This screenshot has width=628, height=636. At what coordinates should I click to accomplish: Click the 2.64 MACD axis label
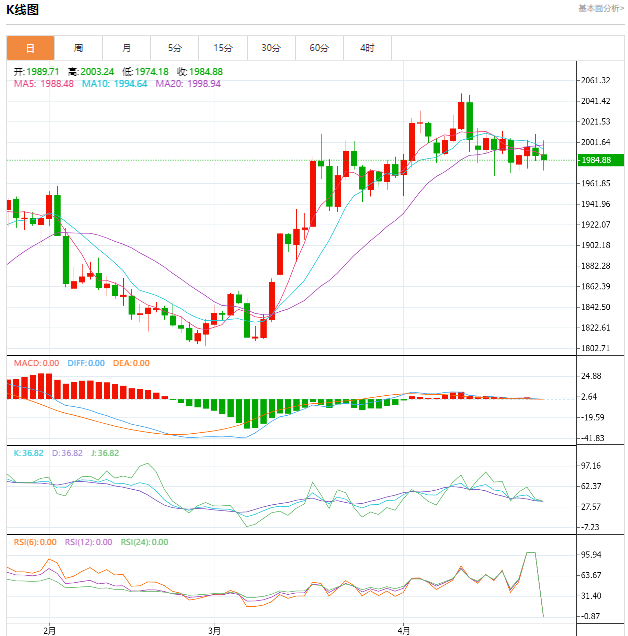[589, 397]
